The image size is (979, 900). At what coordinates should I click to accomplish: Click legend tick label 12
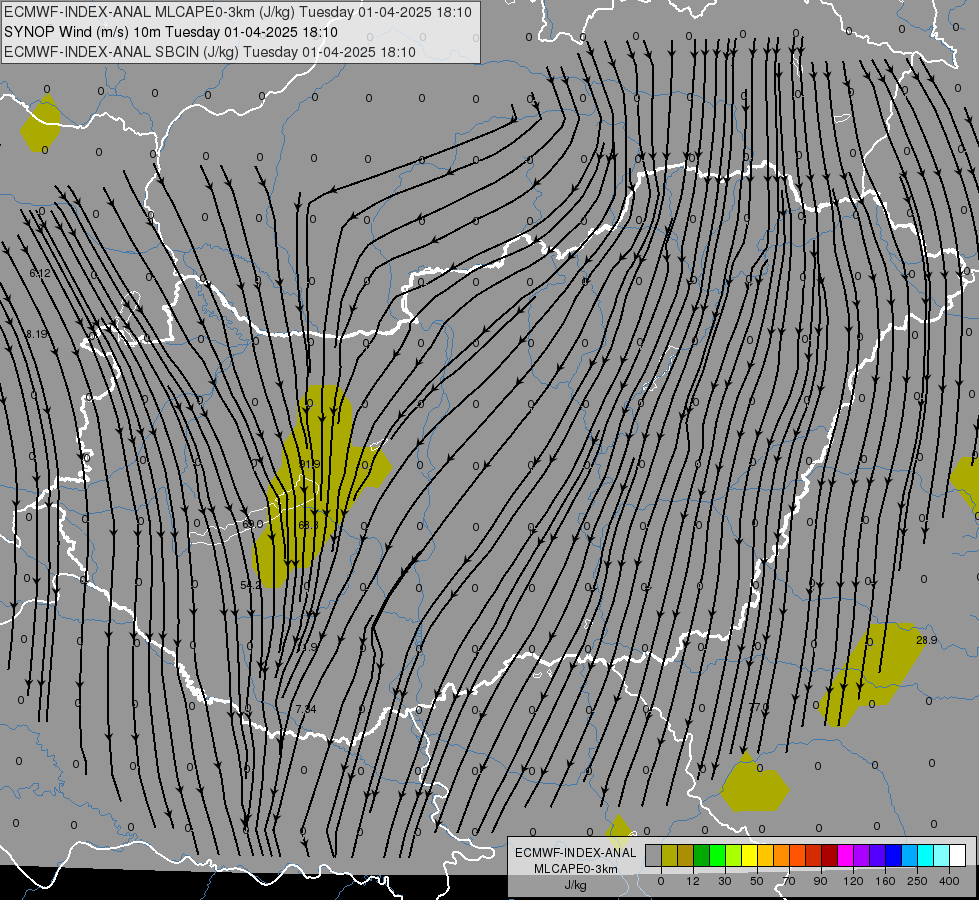tap(693, 881)
